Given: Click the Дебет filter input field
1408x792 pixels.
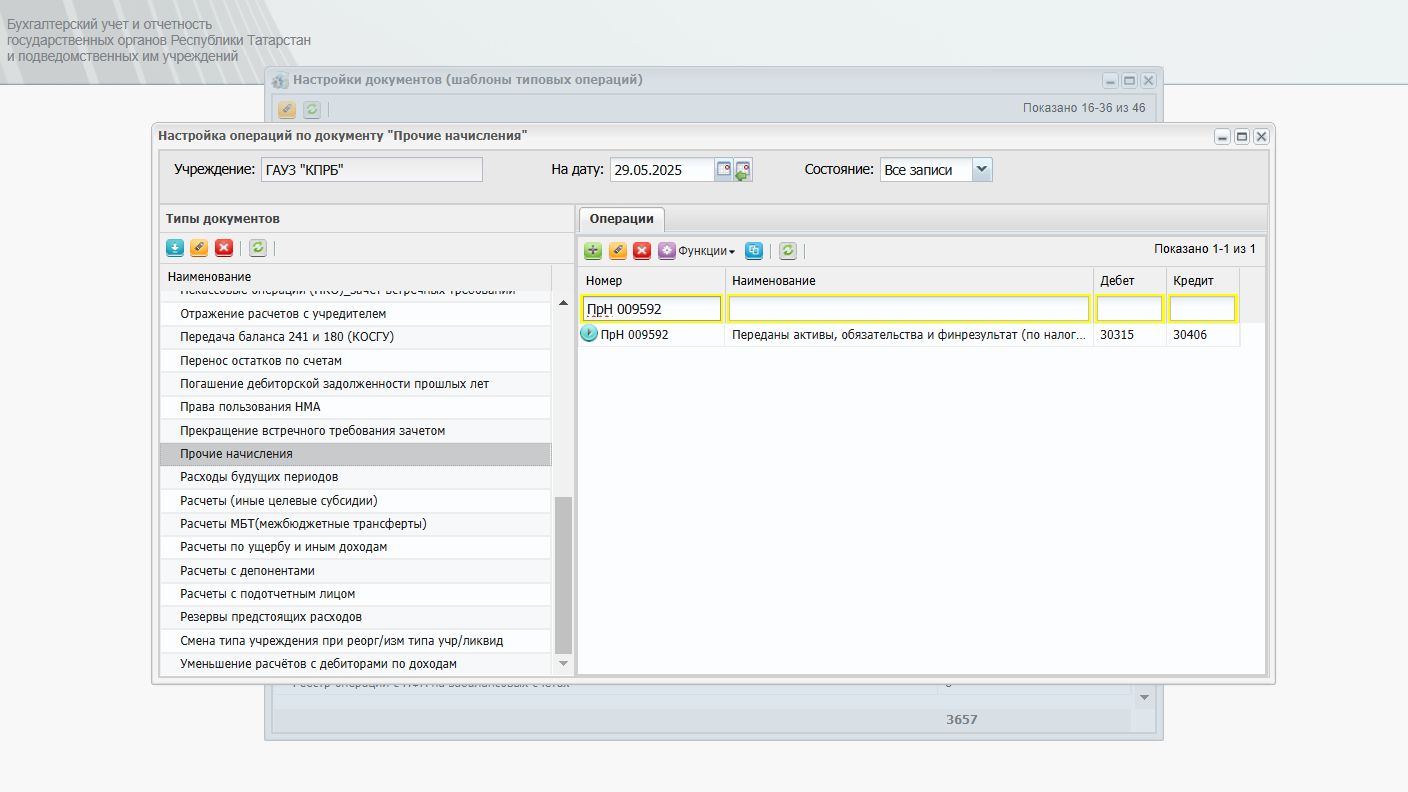Looking at the screenshot, I should [x=1130, y=309].
